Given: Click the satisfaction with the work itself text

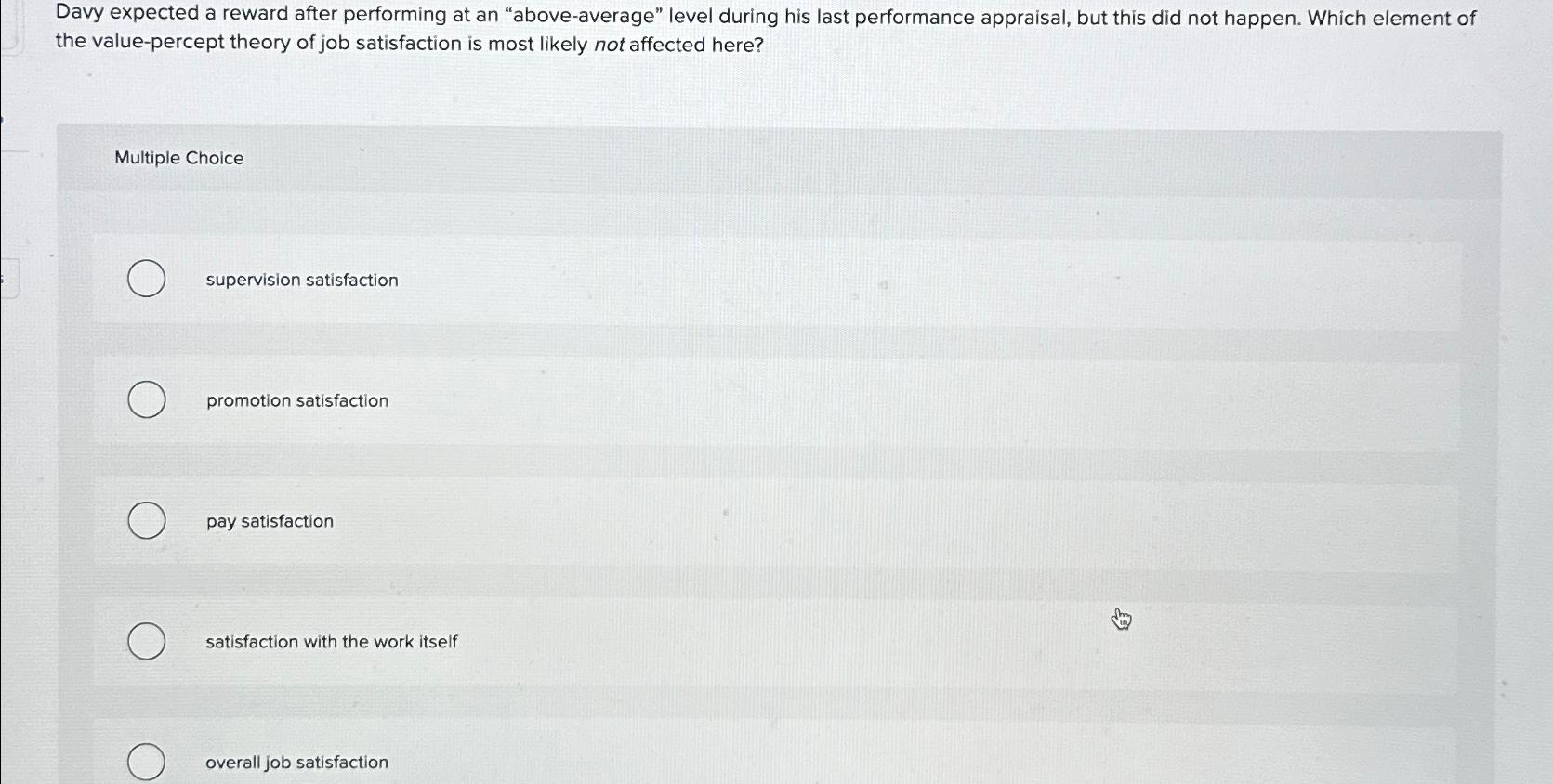Looking at the screenshot, I should (331, 642).
